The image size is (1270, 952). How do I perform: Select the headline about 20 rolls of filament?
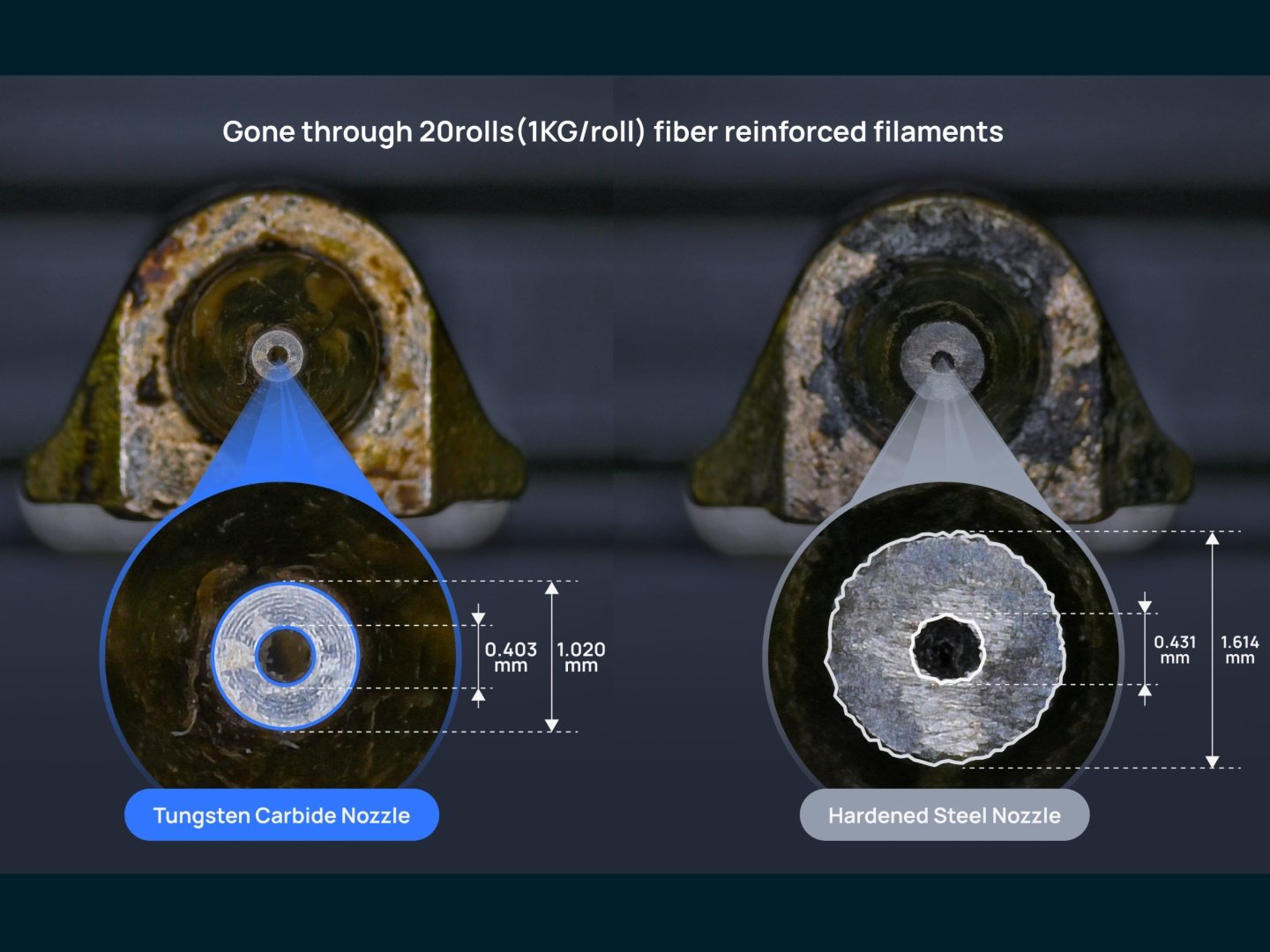pyautogui.click(x=613, y=132)
